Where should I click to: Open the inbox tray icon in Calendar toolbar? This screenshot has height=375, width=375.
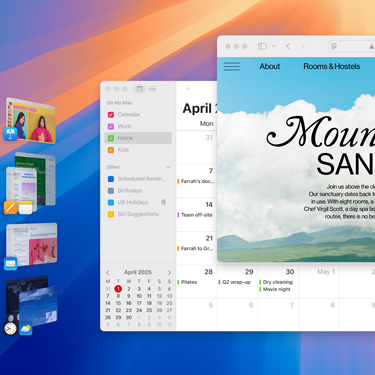[x=152, y=89]
